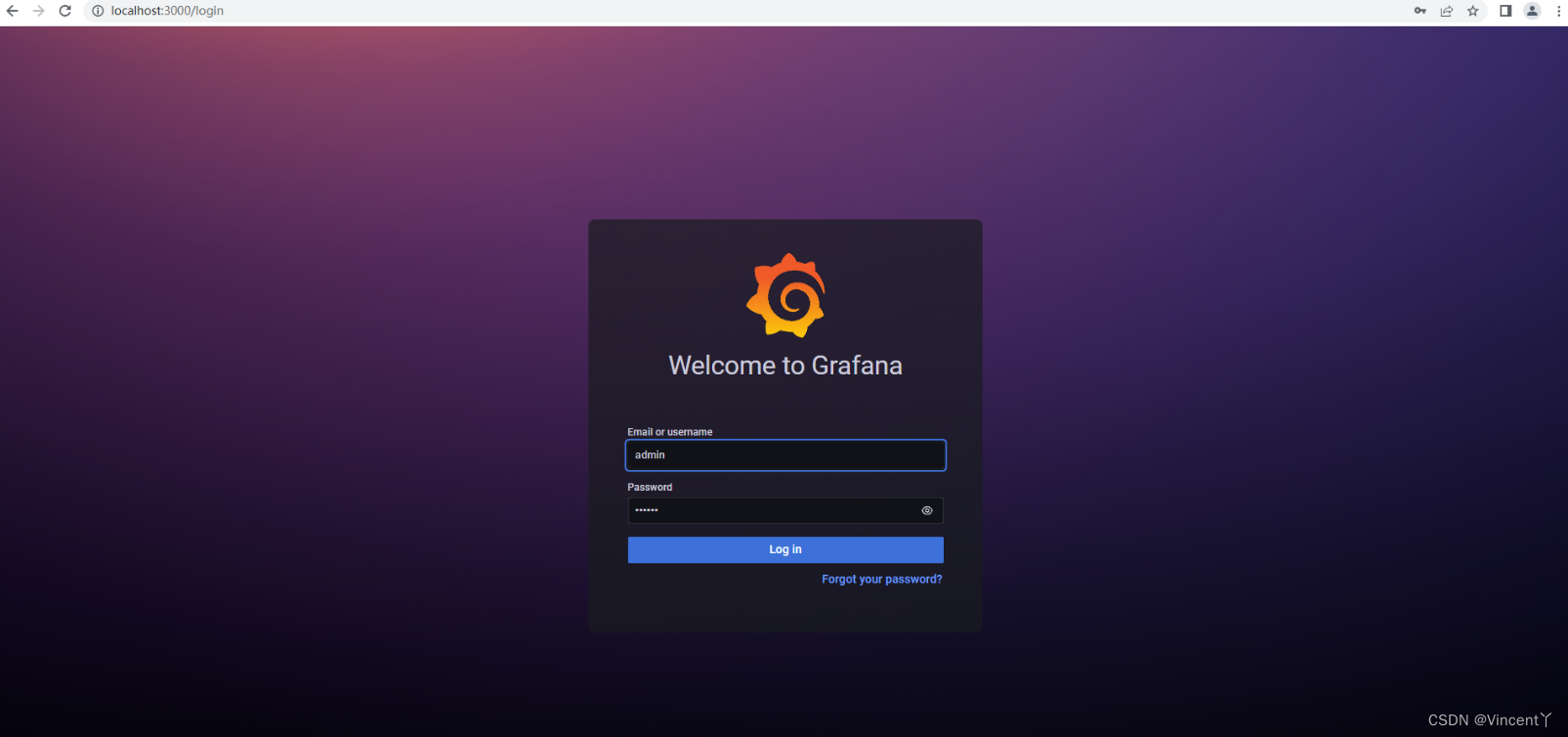Click the Password label

650,487
